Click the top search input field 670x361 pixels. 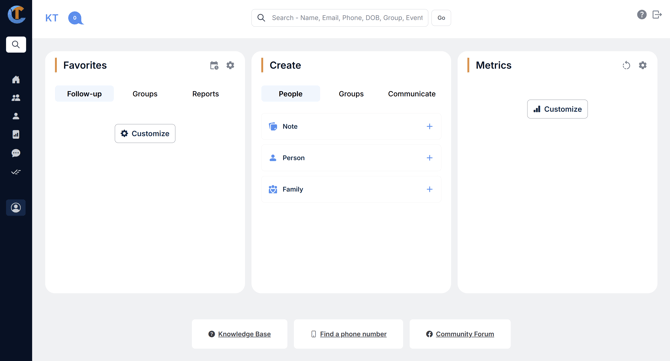(x=340, y=18)
